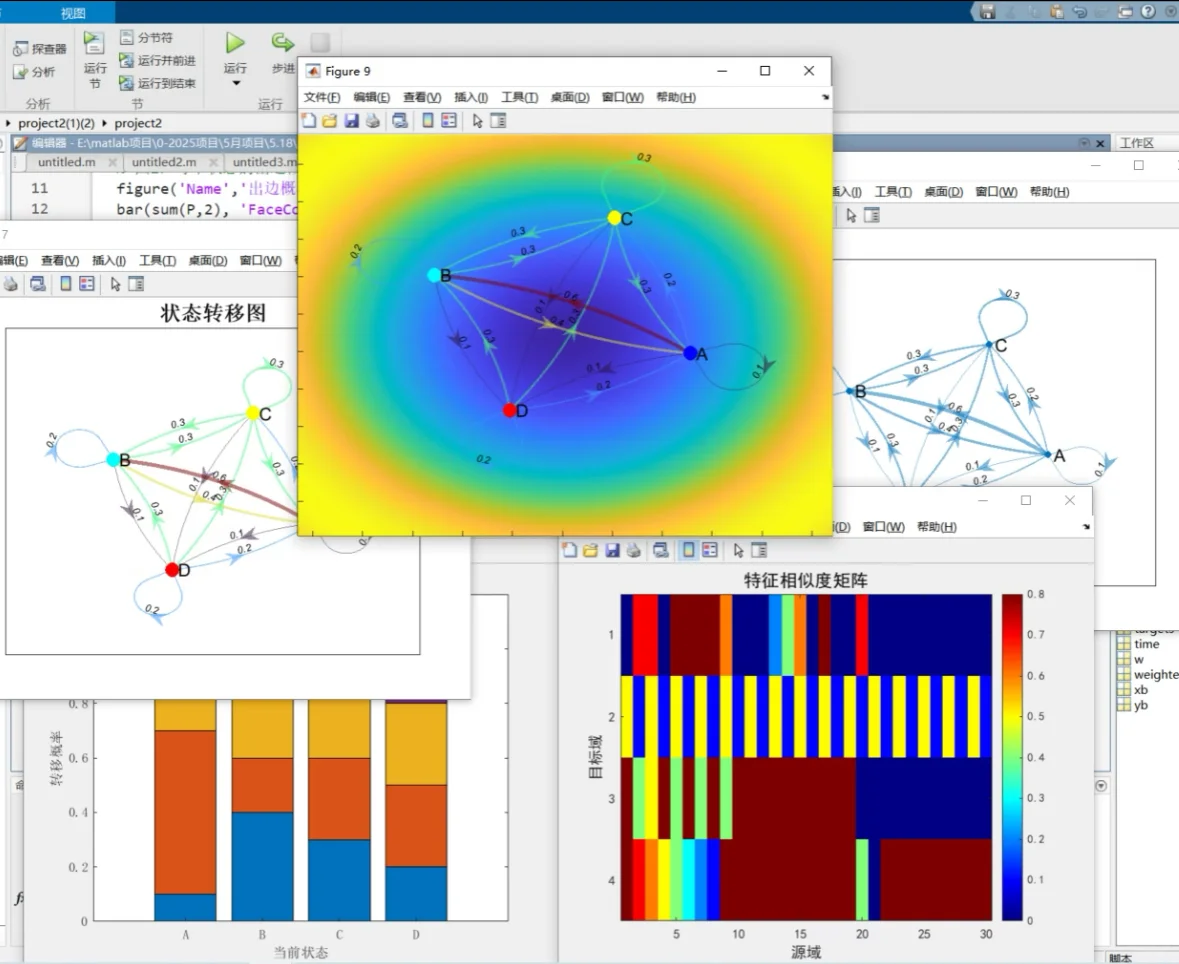
Task: Click Edit Plot arrow in heatmap figure toolbar
Action: (x=738, y=550)
